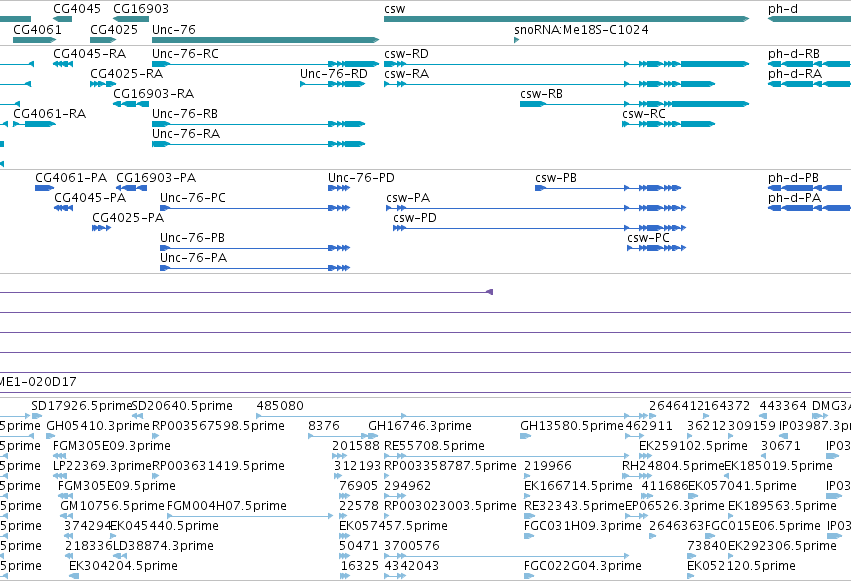Select EST GH16746.3prime
Viewport: 851px width, 581px height.
click(x=373, y=436)
